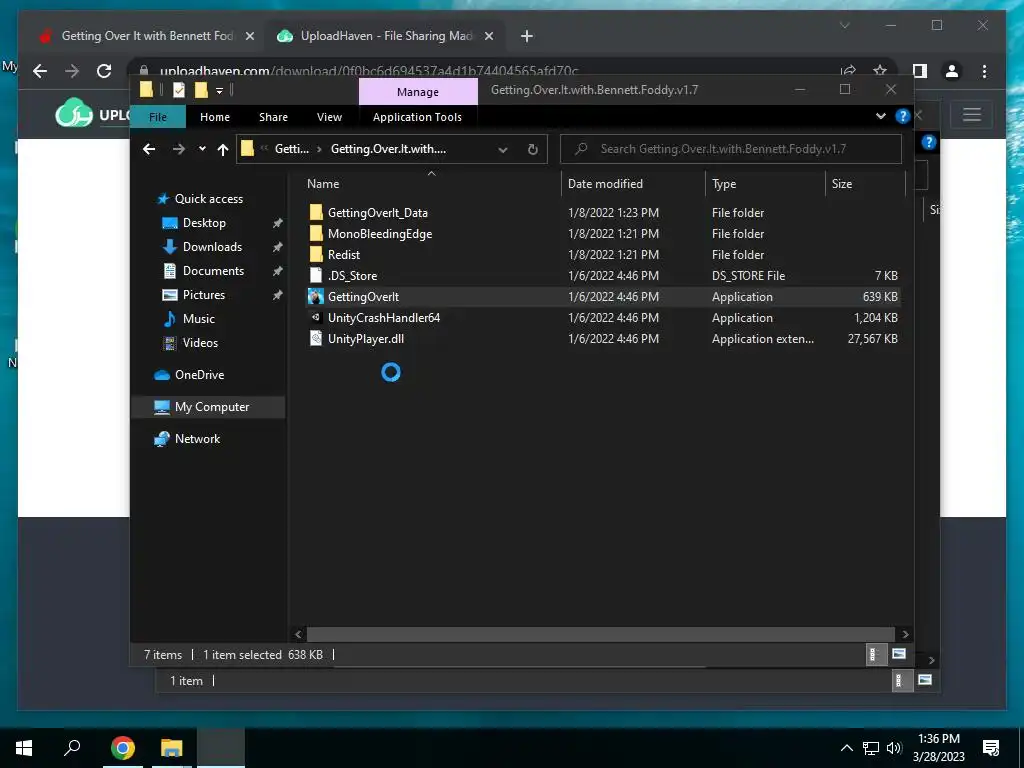
Task: Go forward in File Explorer
Action: [x=178, y=150]
